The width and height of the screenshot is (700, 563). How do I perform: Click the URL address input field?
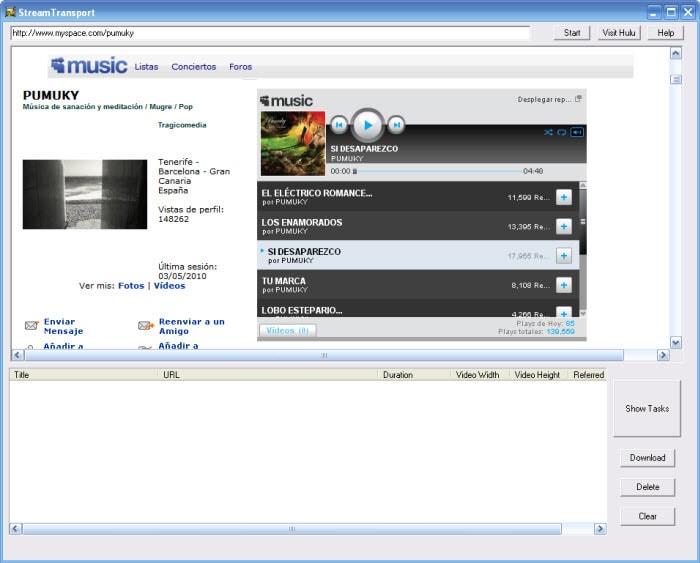270,33
